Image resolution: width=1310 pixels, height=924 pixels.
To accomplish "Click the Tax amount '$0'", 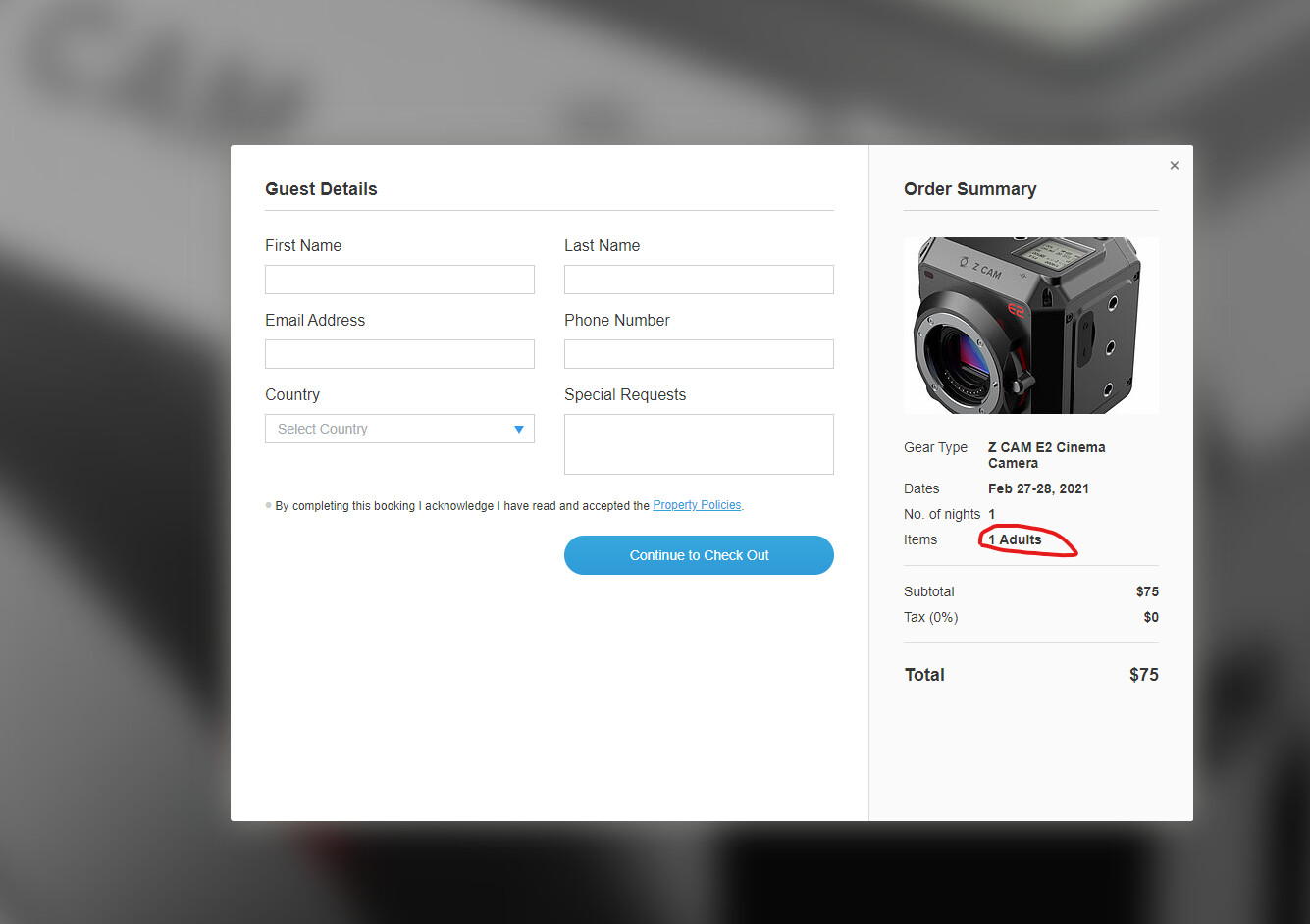I will 1151,617.
